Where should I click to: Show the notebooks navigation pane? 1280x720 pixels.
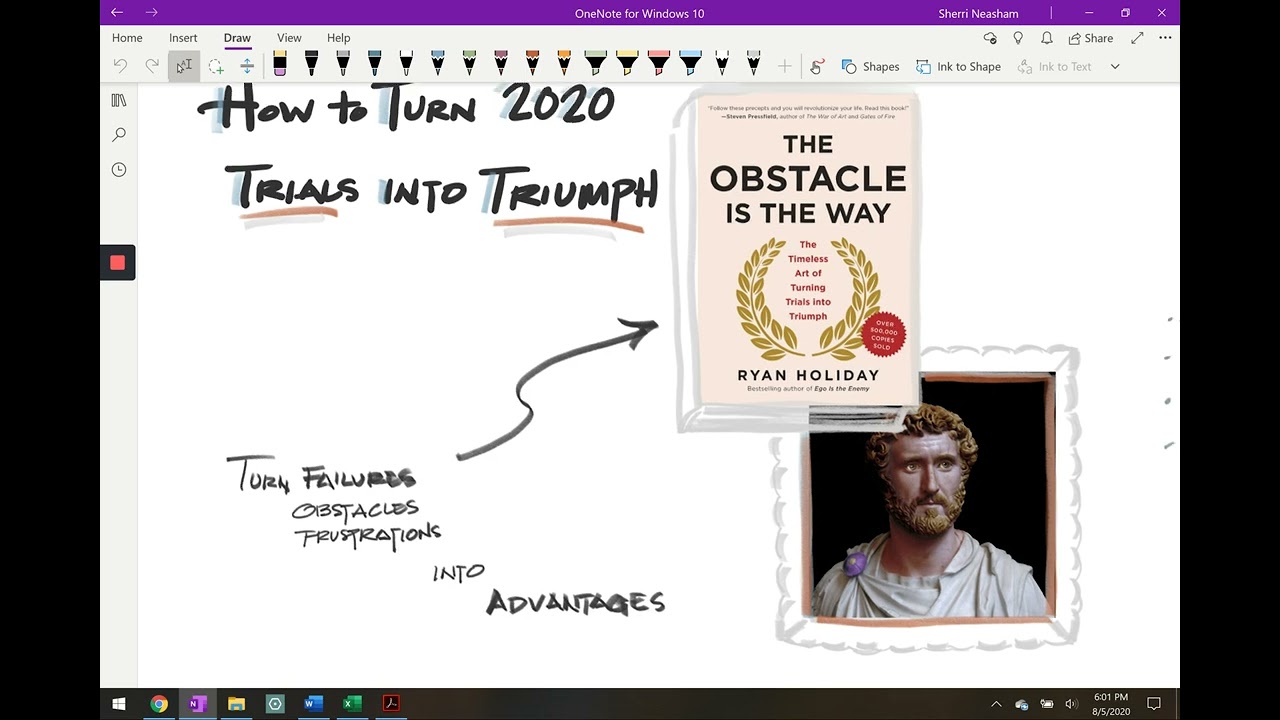point(119,100)
